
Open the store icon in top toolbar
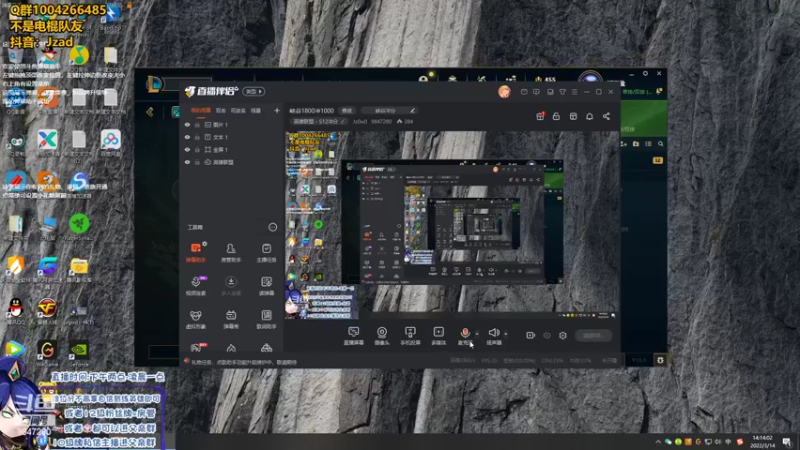click(x=573, y=116)
